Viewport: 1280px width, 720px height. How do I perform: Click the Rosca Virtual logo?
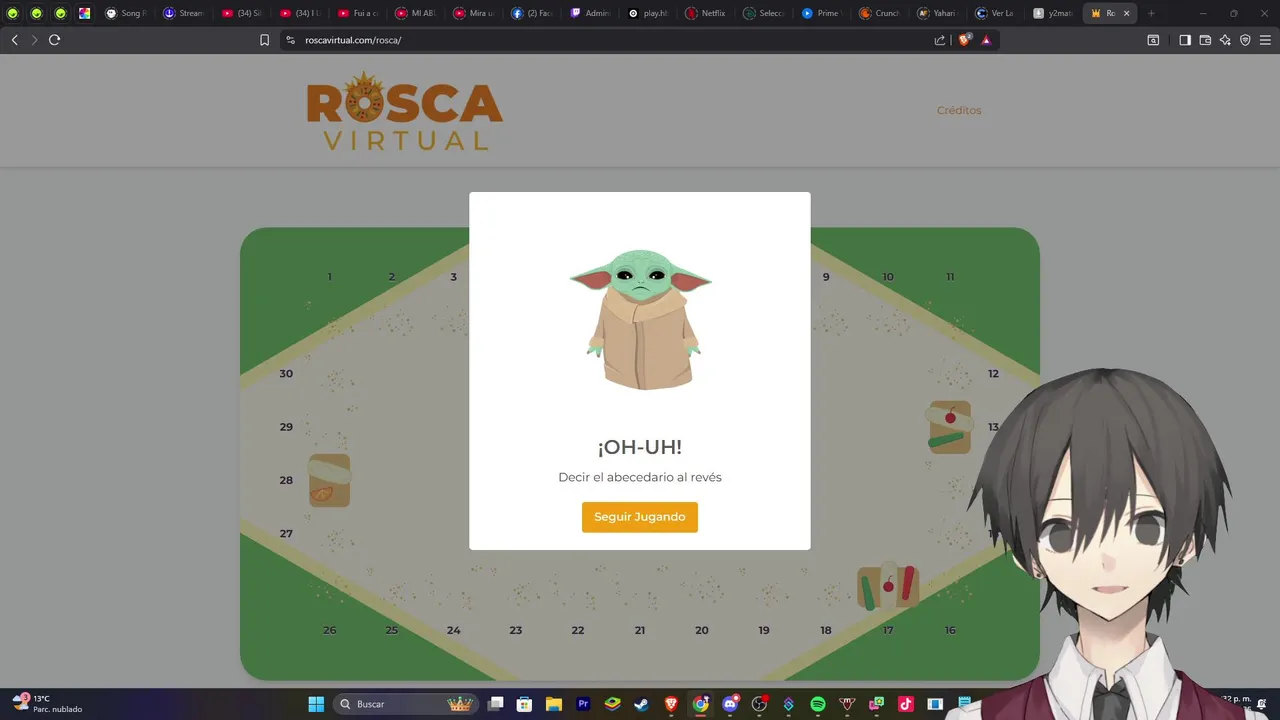405,111
